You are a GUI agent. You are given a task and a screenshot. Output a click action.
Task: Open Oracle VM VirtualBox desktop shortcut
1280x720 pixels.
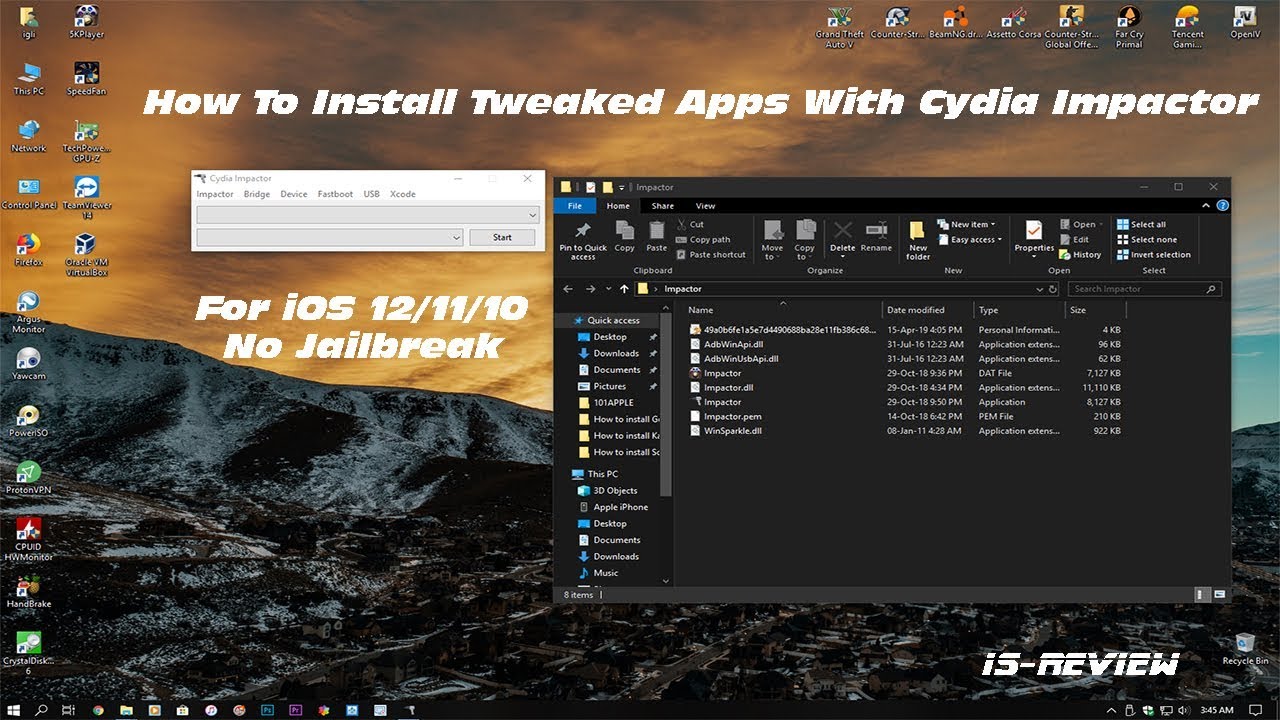pos(86,254)
